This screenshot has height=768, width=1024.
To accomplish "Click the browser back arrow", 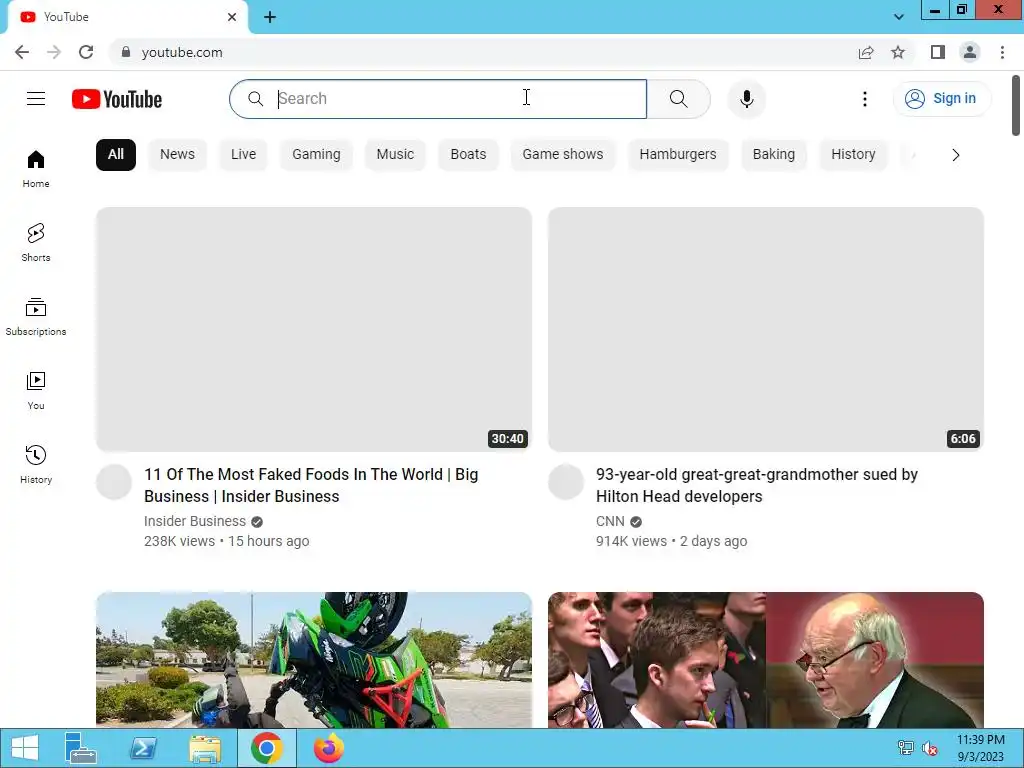I will click(x=22, y=52).
